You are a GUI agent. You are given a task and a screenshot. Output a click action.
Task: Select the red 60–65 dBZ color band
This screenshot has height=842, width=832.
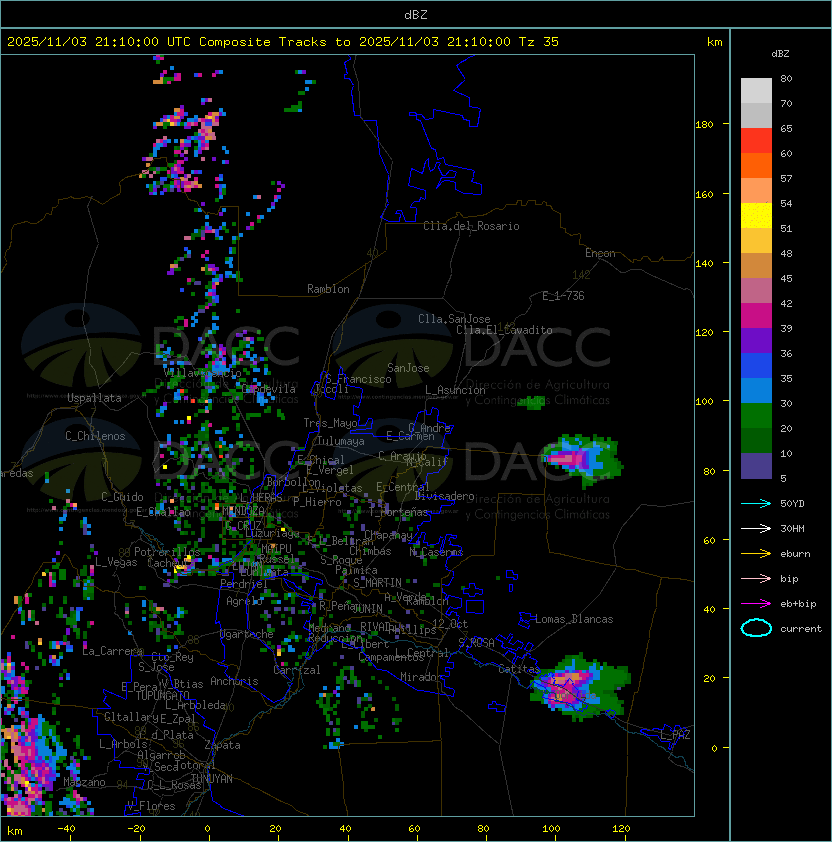[756, 141]
